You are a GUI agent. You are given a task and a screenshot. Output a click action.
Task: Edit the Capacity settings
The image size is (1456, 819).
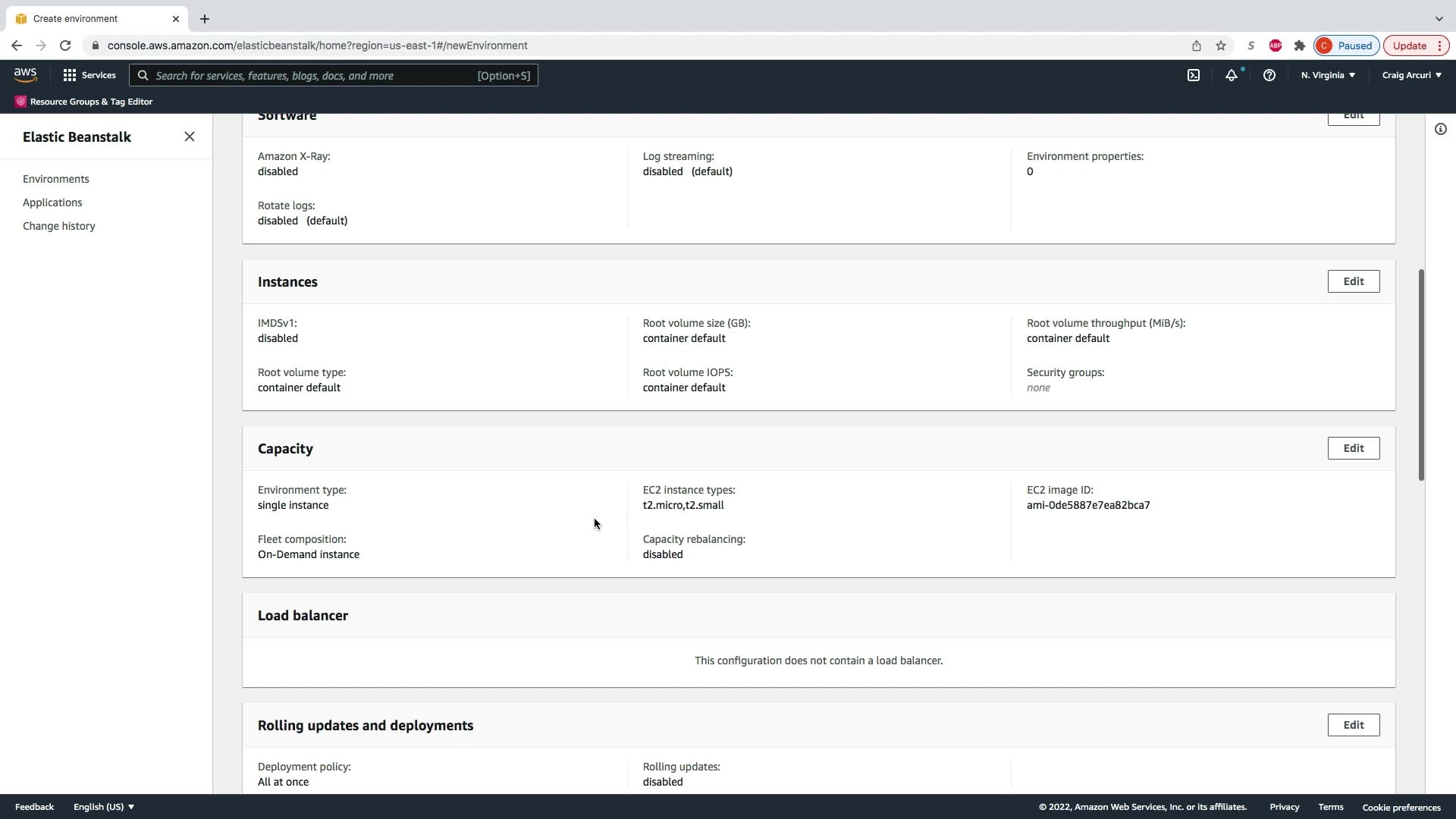(1353, 448)
